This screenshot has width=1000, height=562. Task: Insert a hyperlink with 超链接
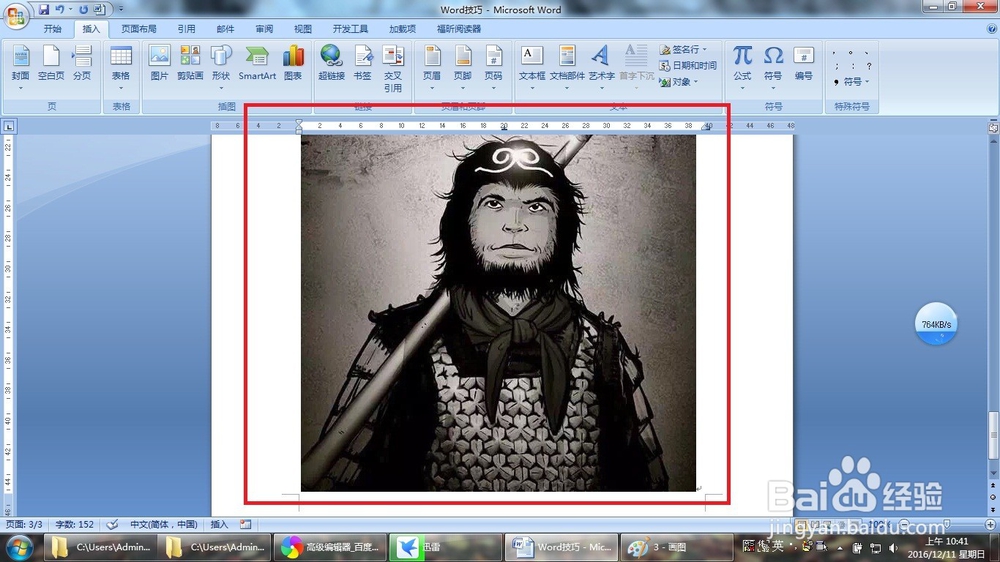(x=331, y=64)
